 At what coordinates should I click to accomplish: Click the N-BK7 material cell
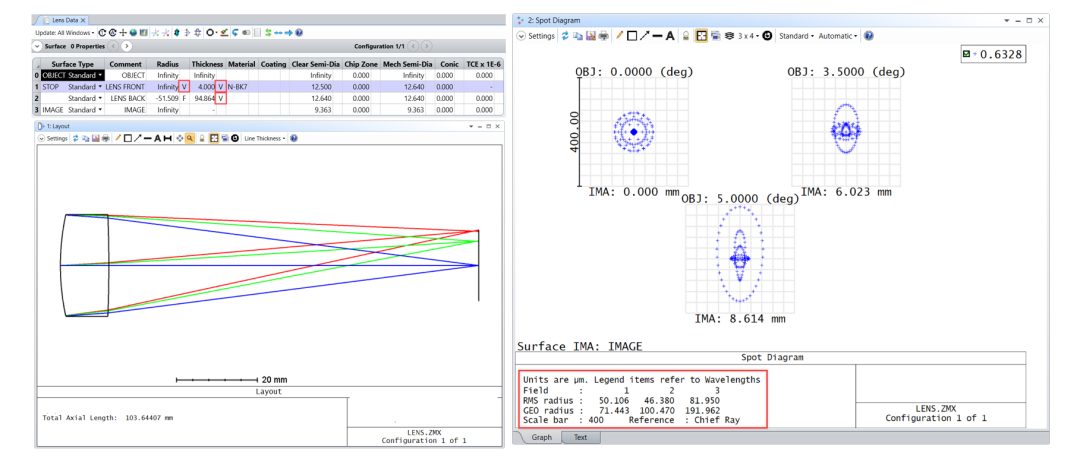242,87
